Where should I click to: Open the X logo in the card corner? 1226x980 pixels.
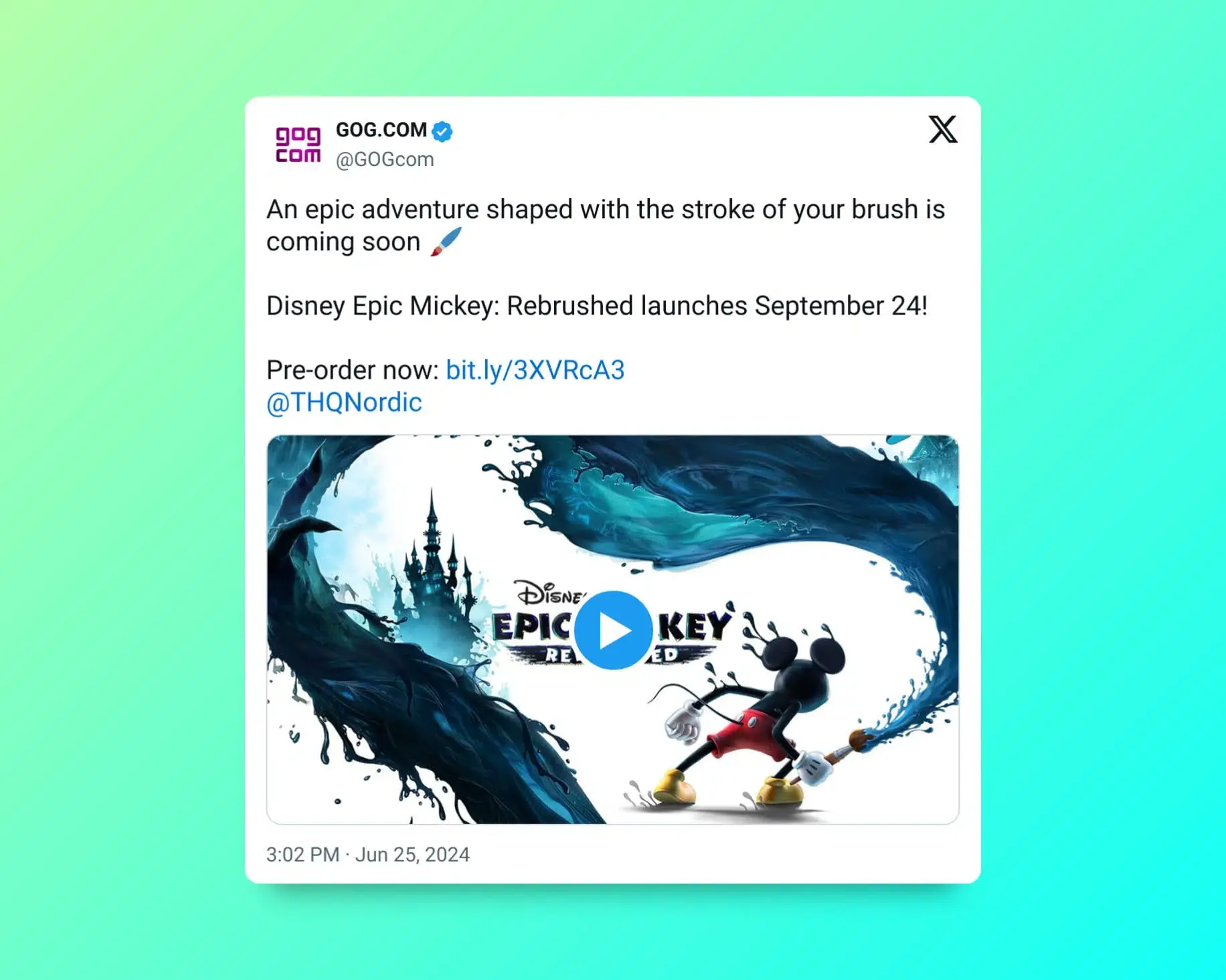pyautogui.click(x=943, y=129)
